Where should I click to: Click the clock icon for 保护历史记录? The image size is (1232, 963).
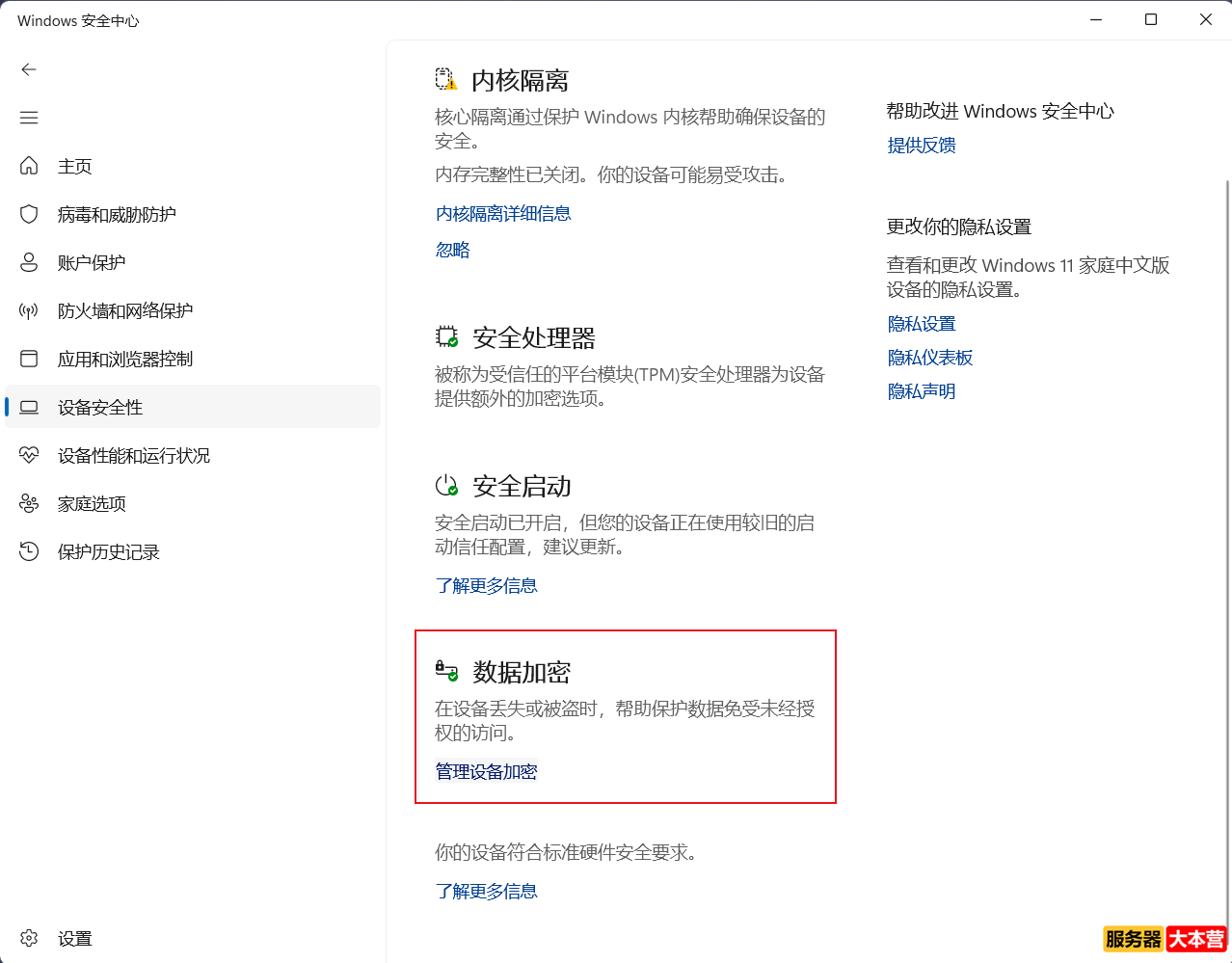29,551
